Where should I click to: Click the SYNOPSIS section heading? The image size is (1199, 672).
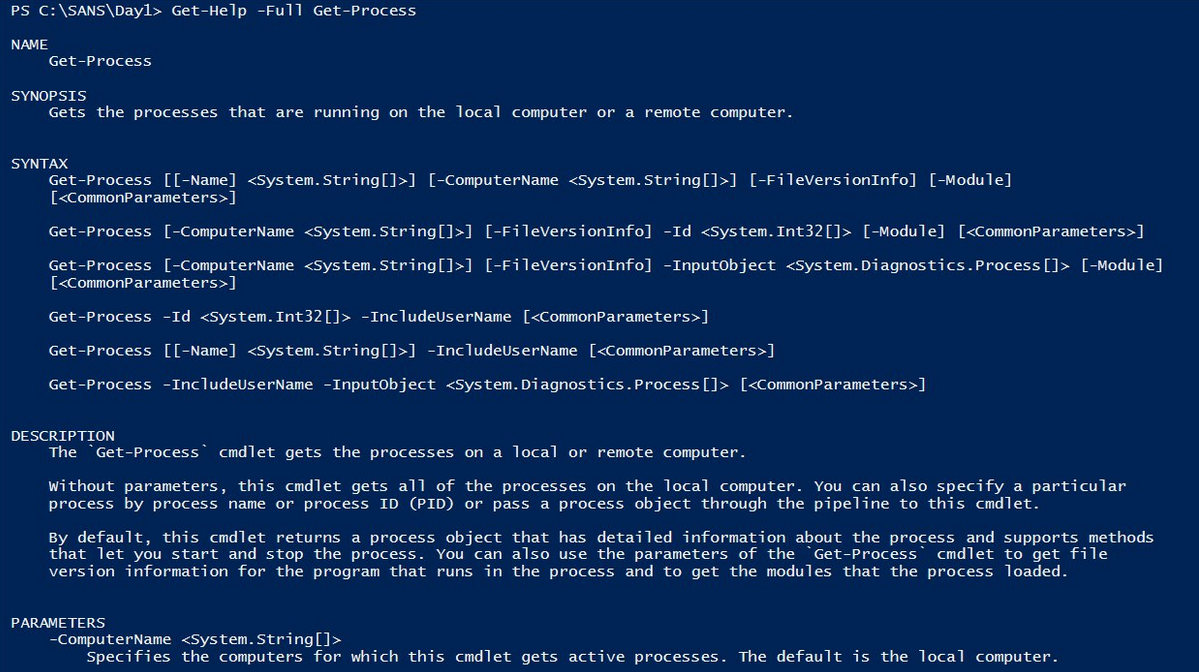coord(48,95)
